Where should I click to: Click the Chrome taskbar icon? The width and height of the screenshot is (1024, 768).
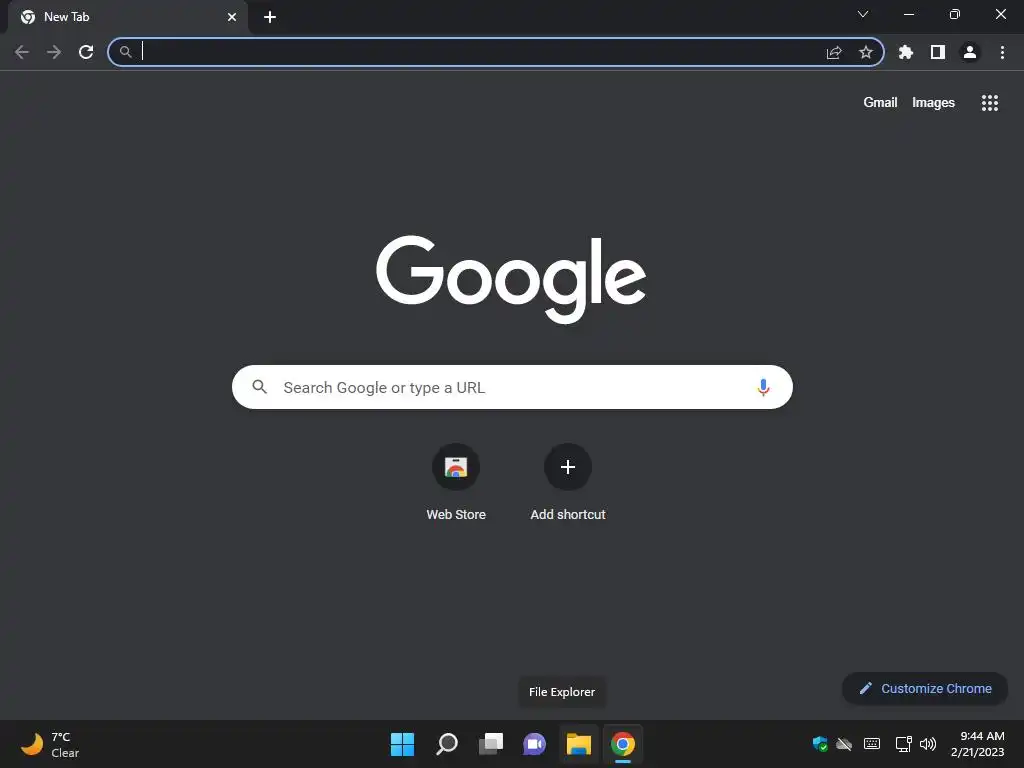(623, 744)
